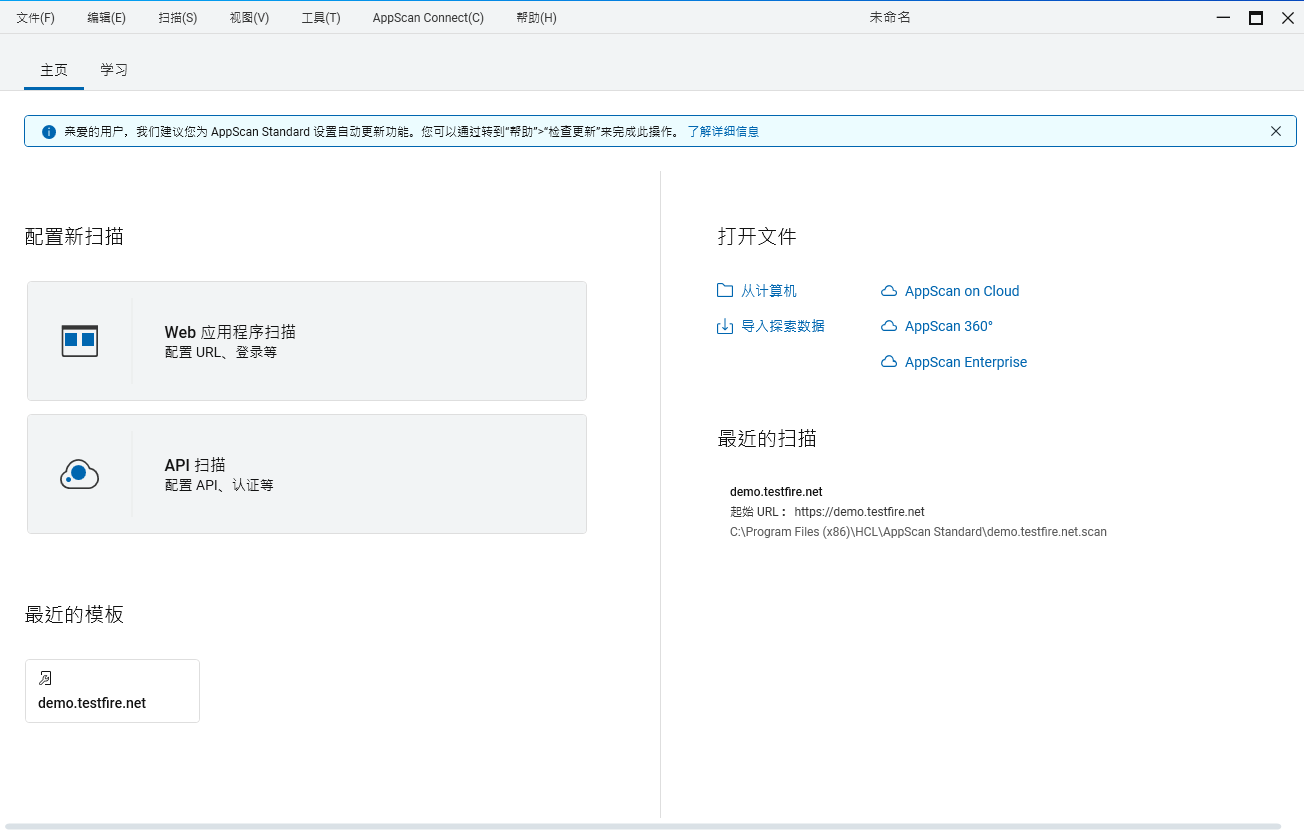The width and height of the screenshot is (1304, 835).
Task: Click cloud icon beside AppScan Enterprise
Action: click(x=889, y=362)
